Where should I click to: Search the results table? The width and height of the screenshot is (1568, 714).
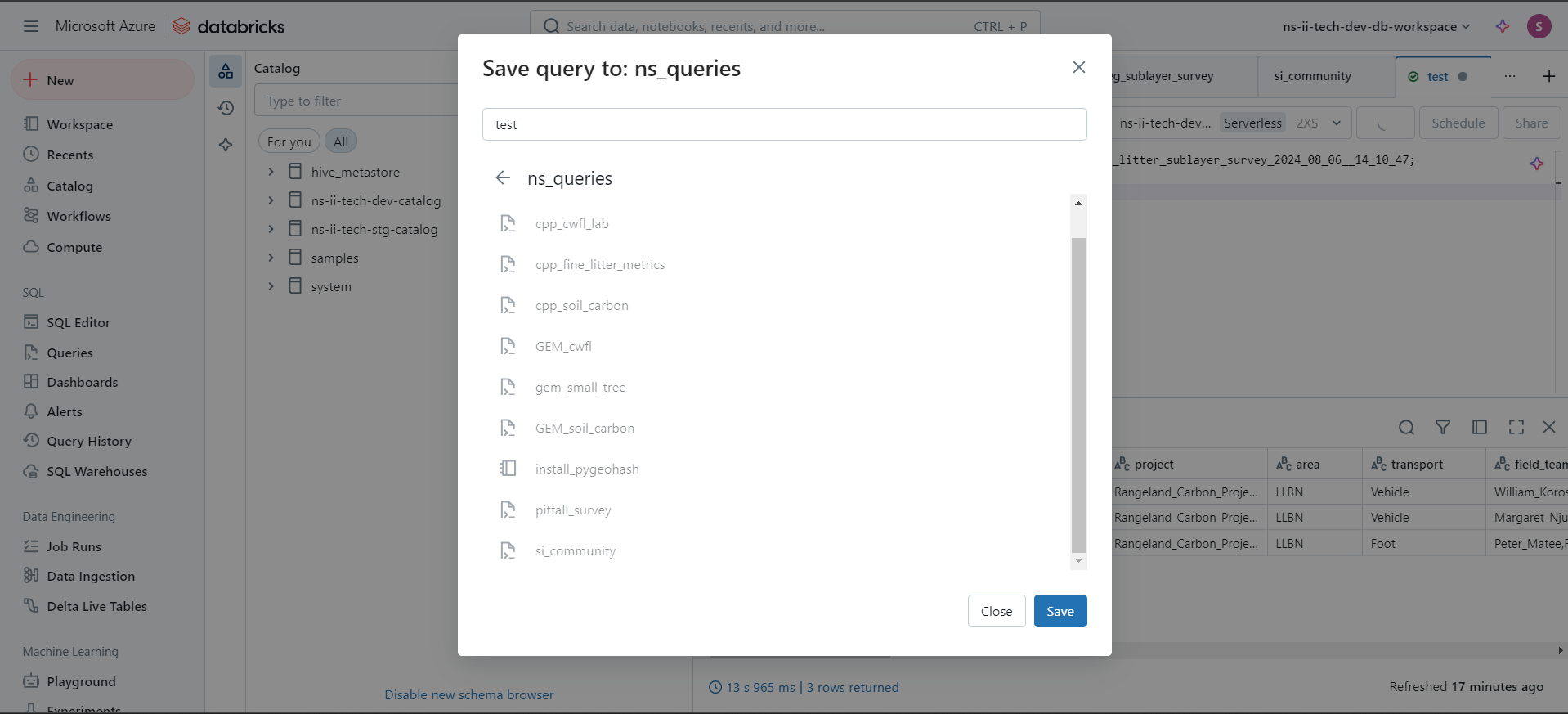point(1406,427)
